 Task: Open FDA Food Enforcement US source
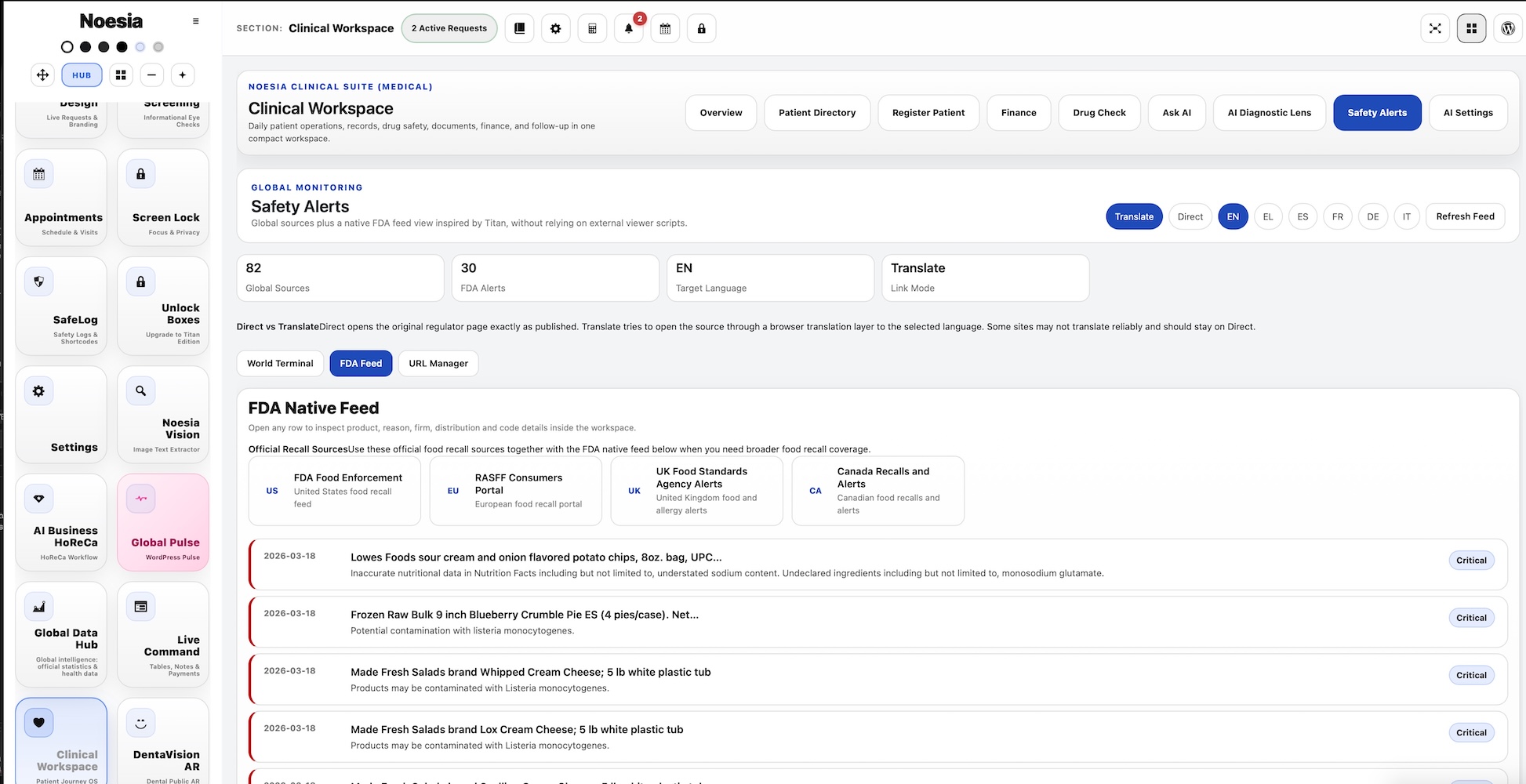click(335, 491)
